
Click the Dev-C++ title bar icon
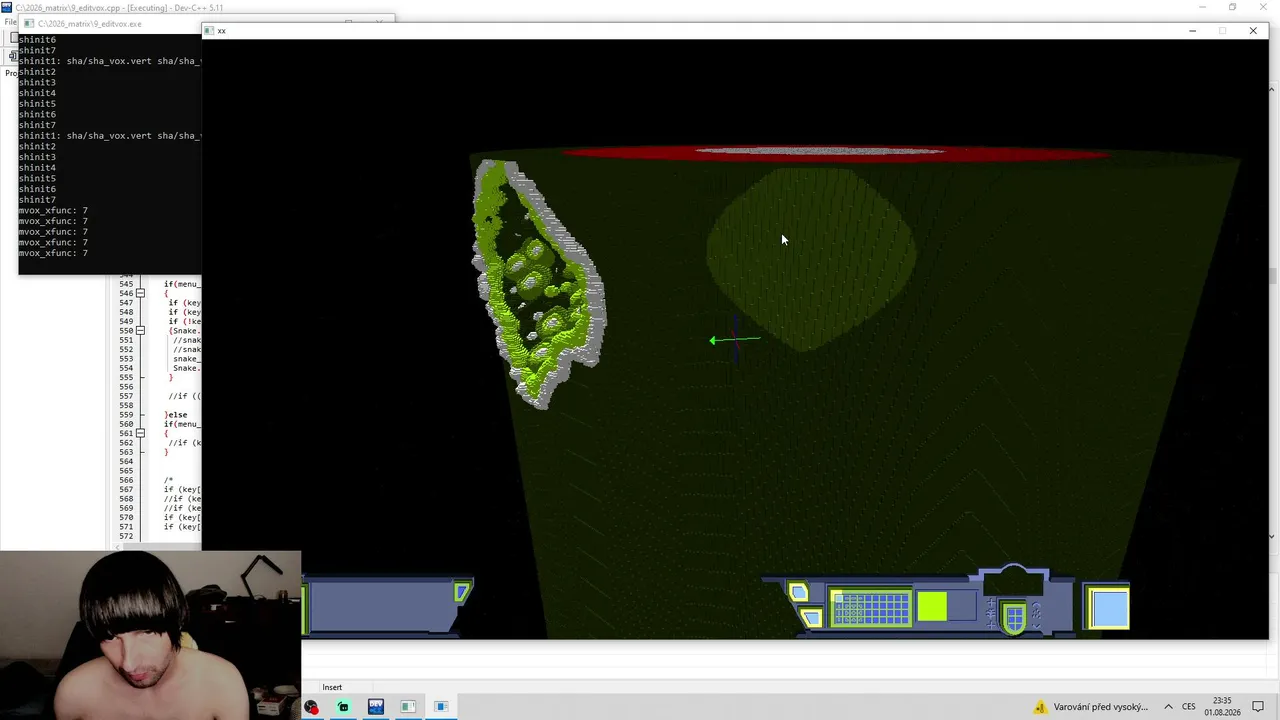[x=7, y=8]
